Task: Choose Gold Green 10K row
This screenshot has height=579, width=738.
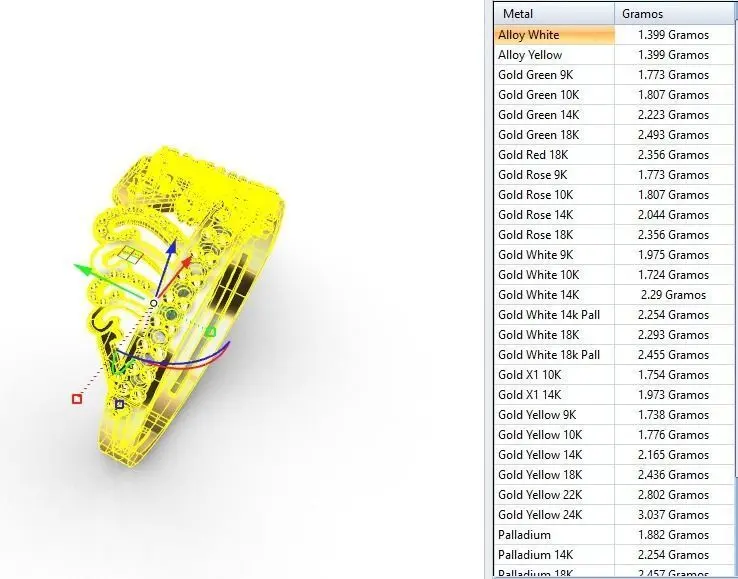Action: (615, 95)
